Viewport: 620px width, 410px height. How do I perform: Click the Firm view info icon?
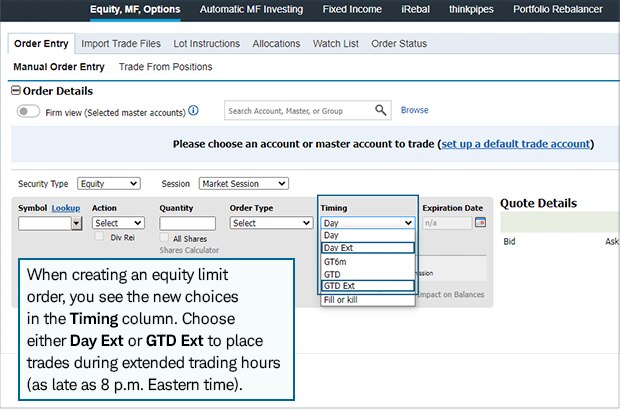tap(193, 111)
